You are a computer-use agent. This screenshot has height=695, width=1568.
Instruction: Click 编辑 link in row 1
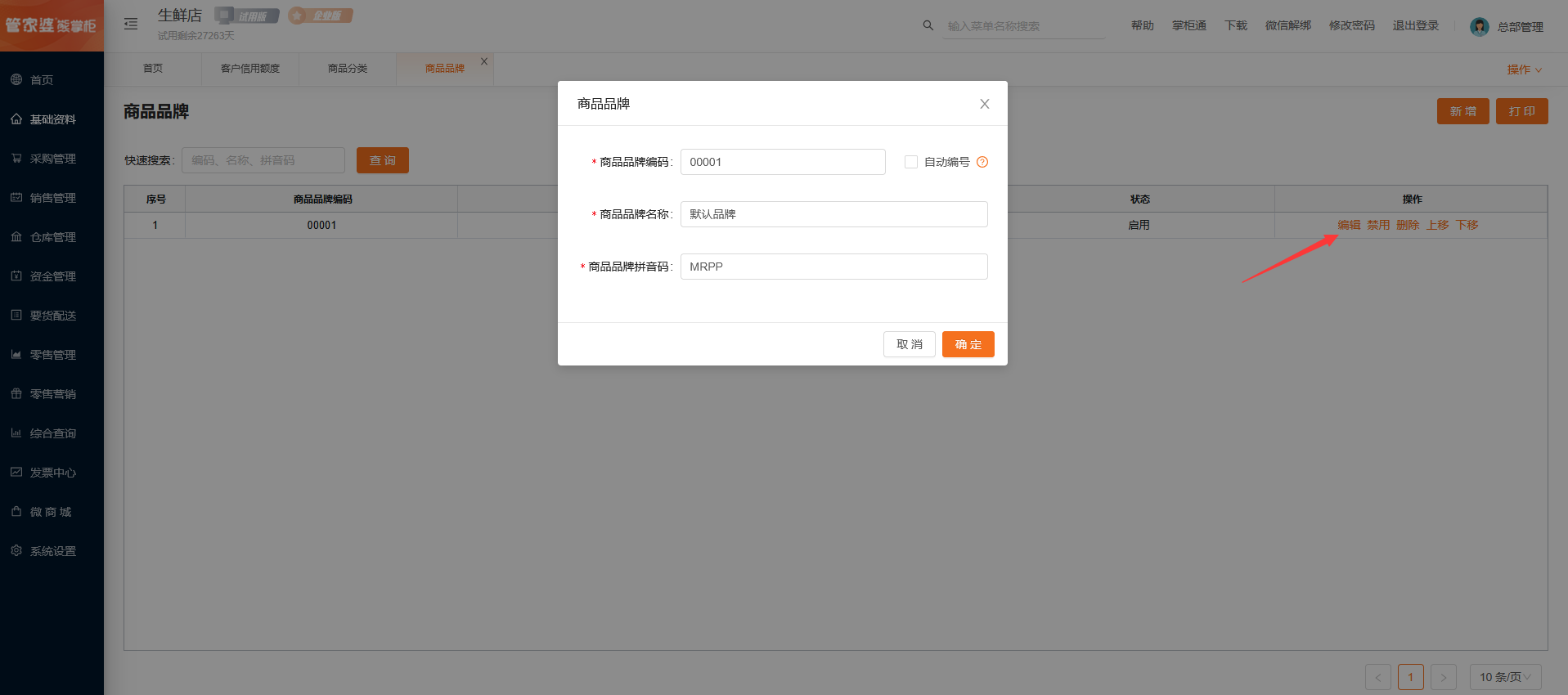(1349, 225)
